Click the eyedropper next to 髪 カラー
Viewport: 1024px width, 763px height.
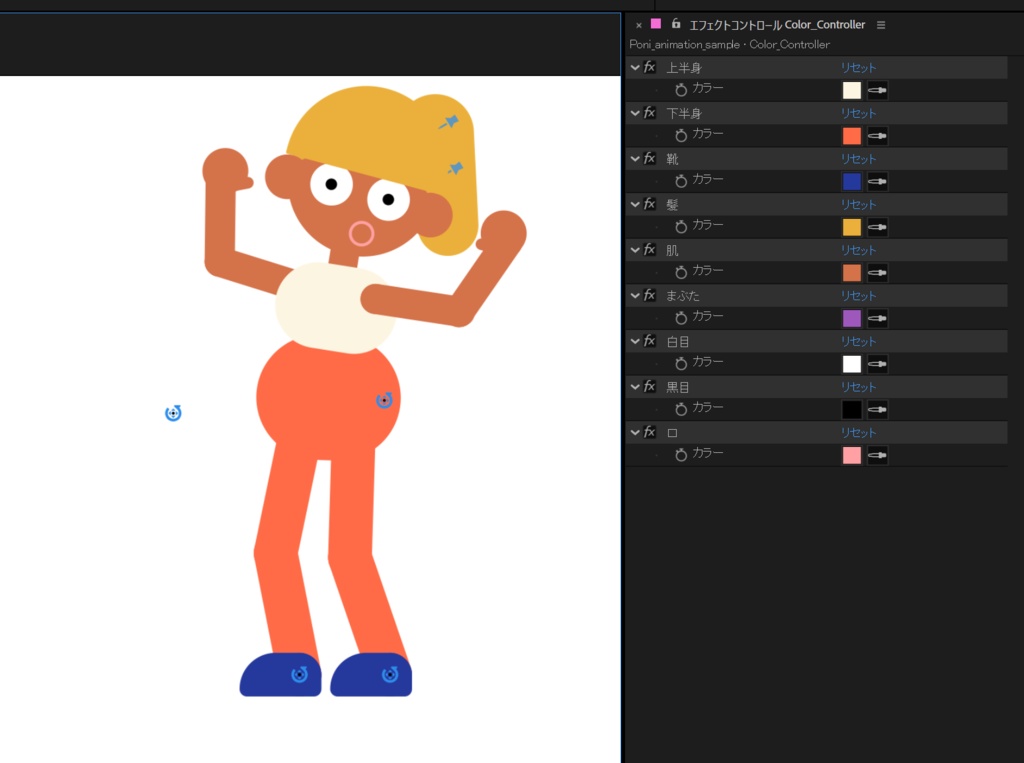(877, 226)
